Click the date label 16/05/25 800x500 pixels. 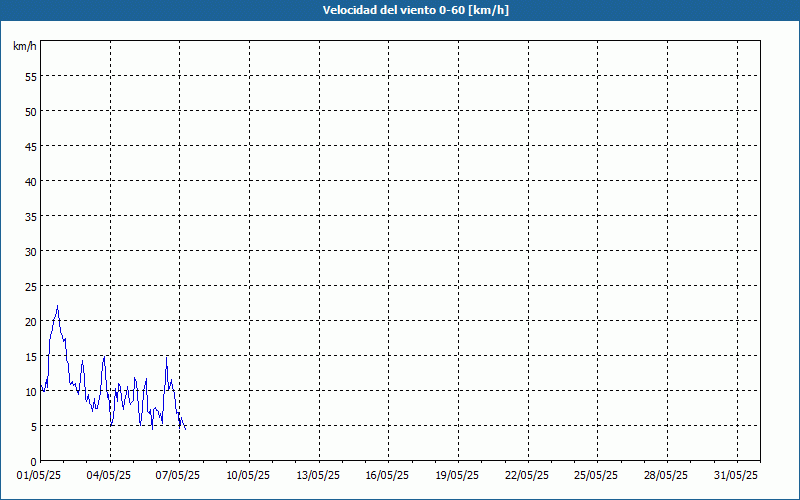(387, 476)
